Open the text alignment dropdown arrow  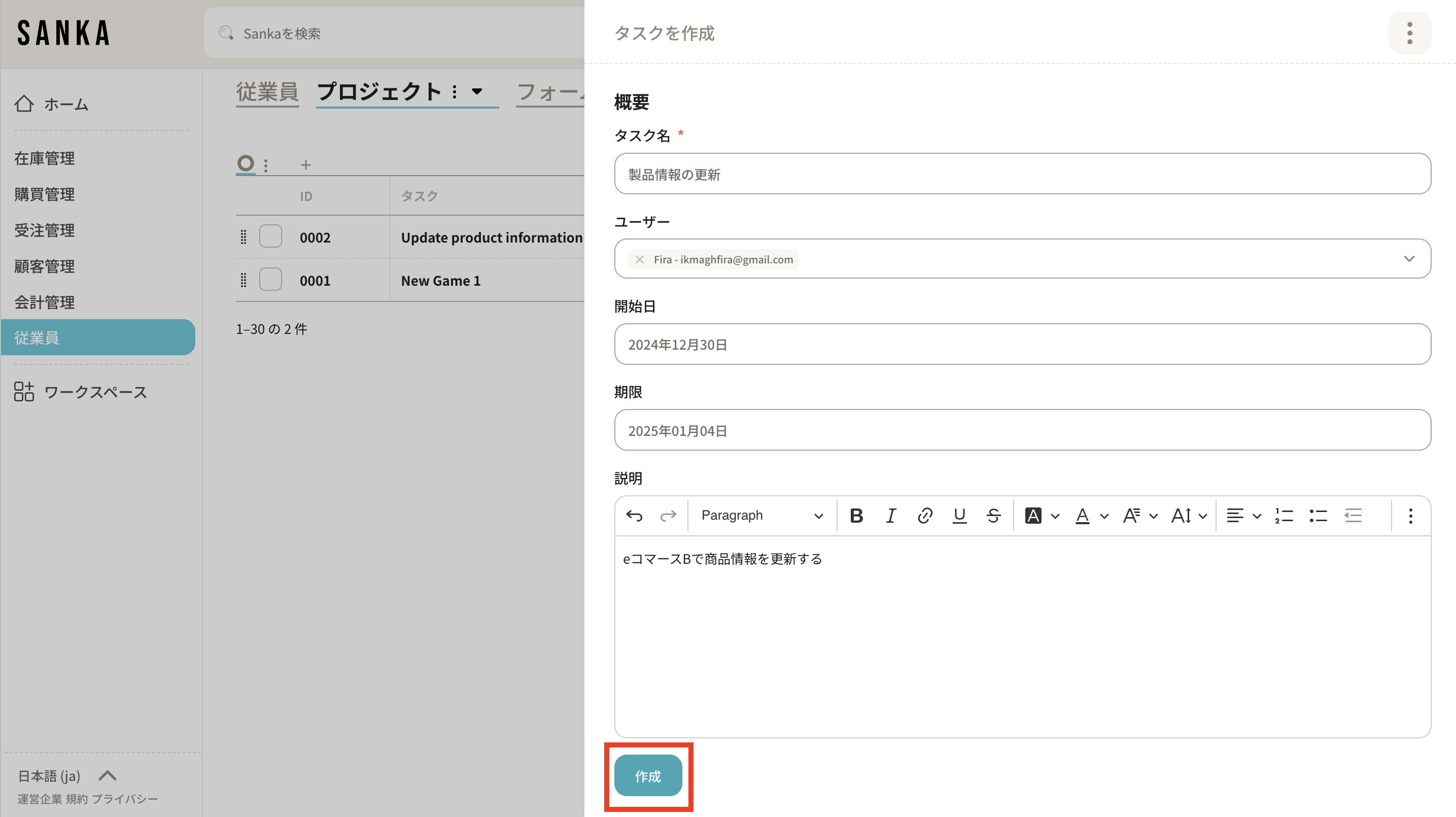coord(1257,516)
